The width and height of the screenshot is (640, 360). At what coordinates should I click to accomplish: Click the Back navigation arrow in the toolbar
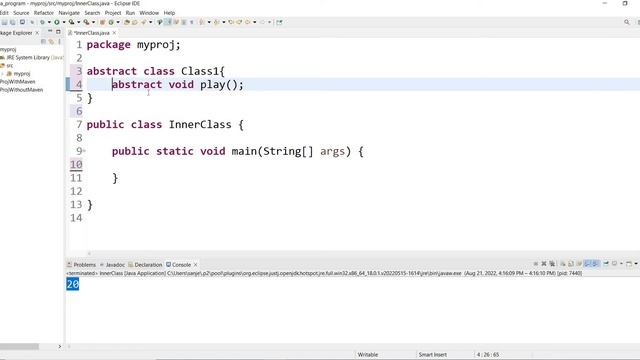pyautogui.click(x=247, y=22)
